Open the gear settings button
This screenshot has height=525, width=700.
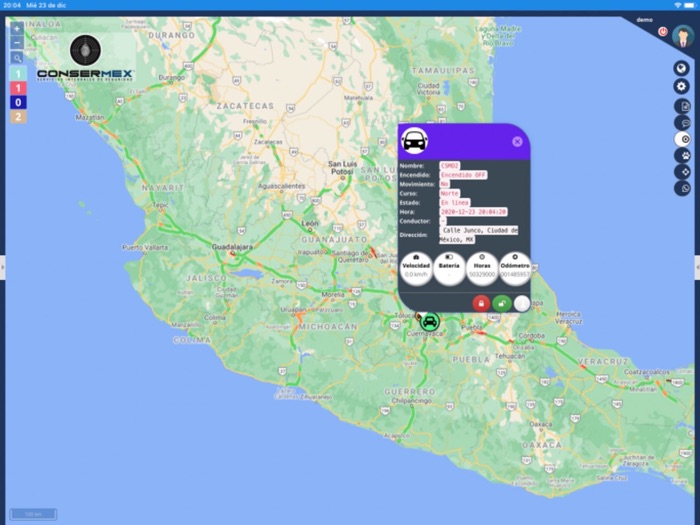tap(681, 86)
